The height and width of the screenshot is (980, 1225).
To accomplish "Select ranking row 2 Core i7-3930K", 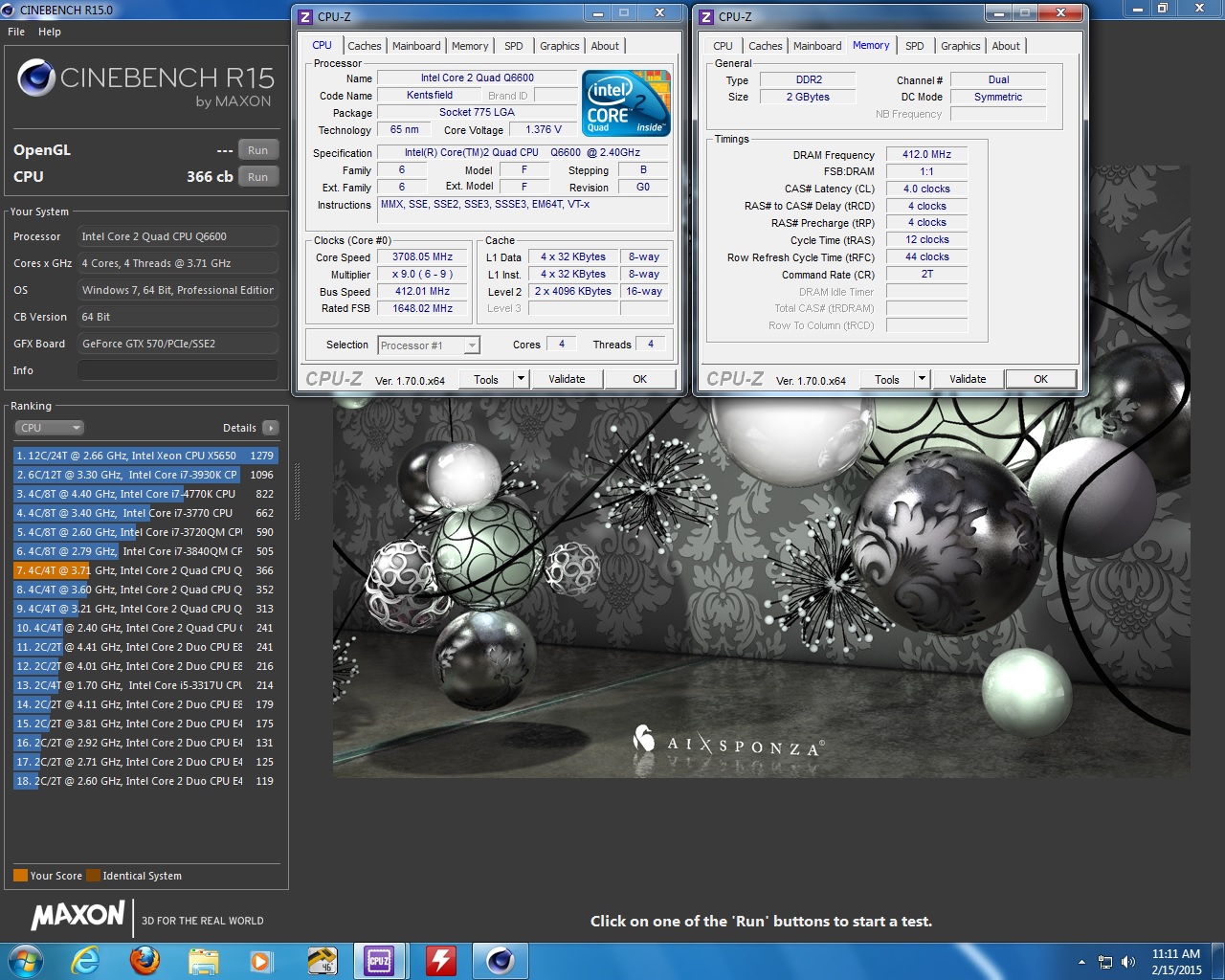I will 145,475.
